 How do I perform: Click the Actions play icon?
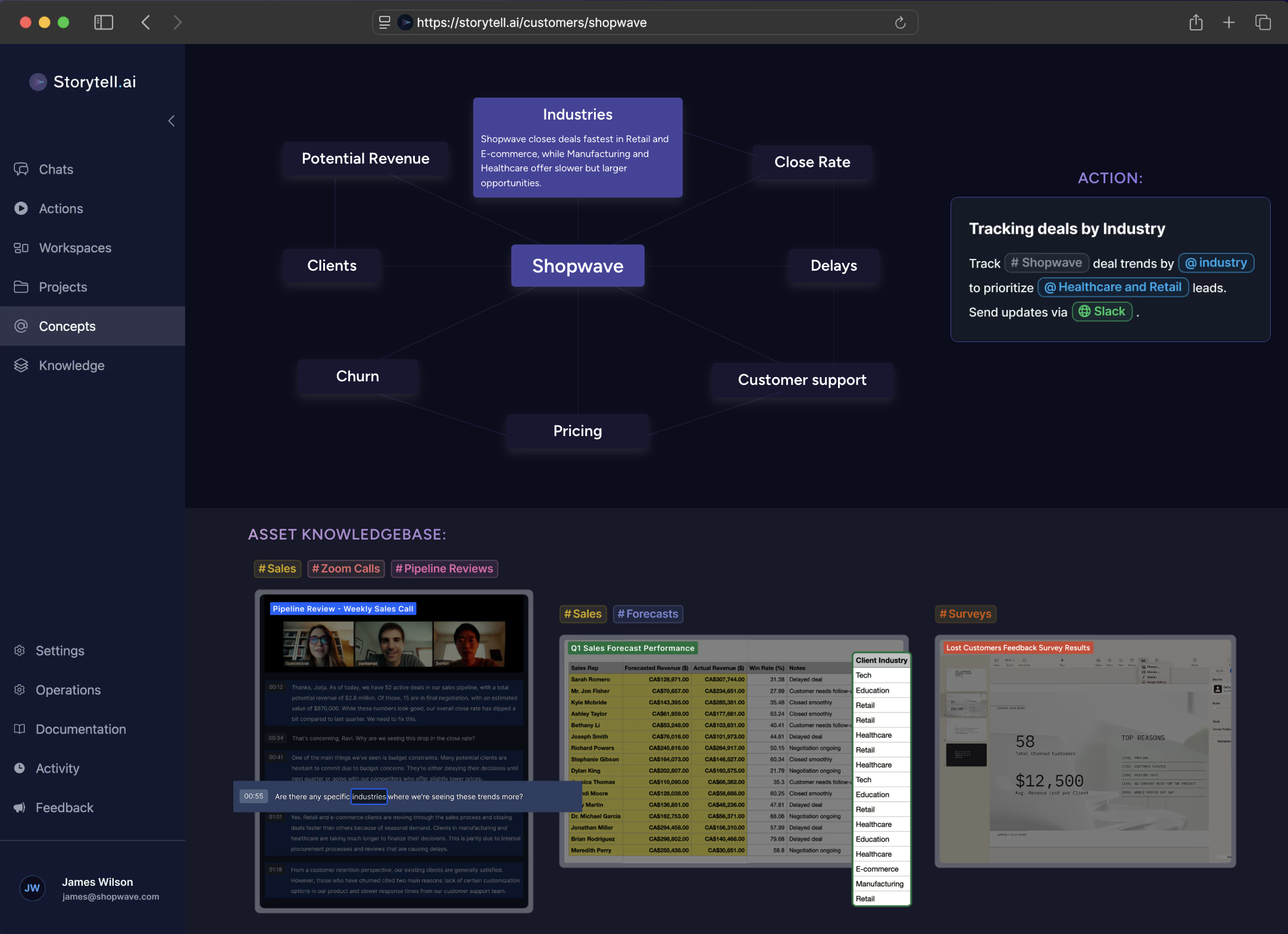[x=21, y=209]
